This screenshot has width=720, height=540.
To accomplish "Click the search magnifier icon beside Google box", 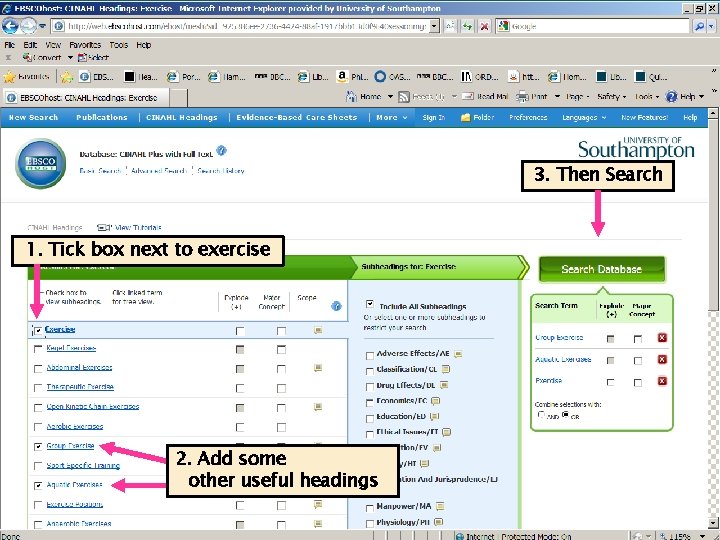I will point(699,26).
